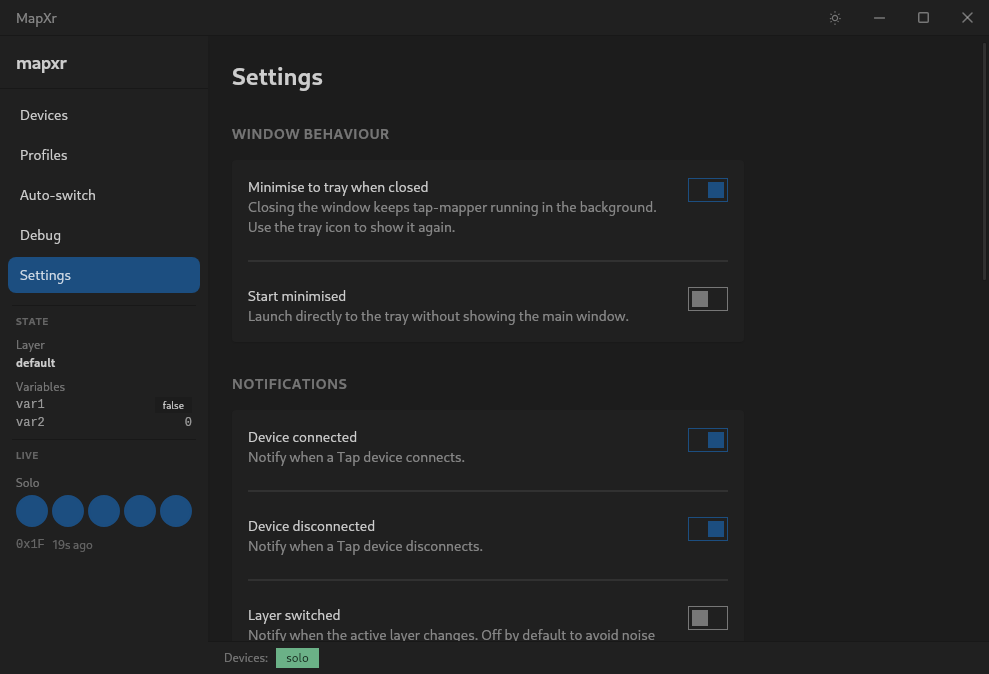The width and height of the screenshot is (989, 674).
Task: Go to the Profiles section
Action: click(x=44, y=155)
